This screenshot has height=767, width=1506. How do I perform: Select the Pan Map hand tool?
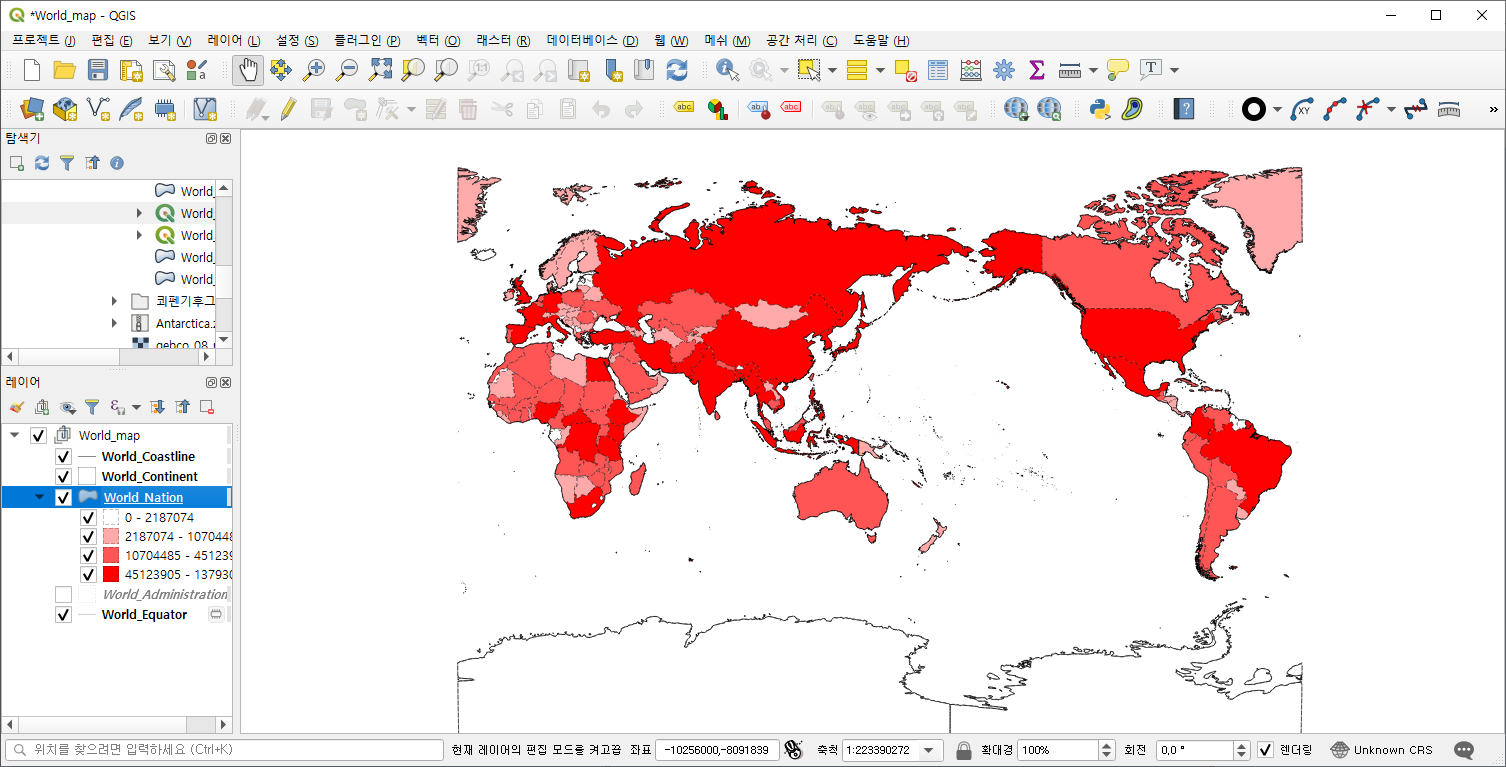point(248,70)
